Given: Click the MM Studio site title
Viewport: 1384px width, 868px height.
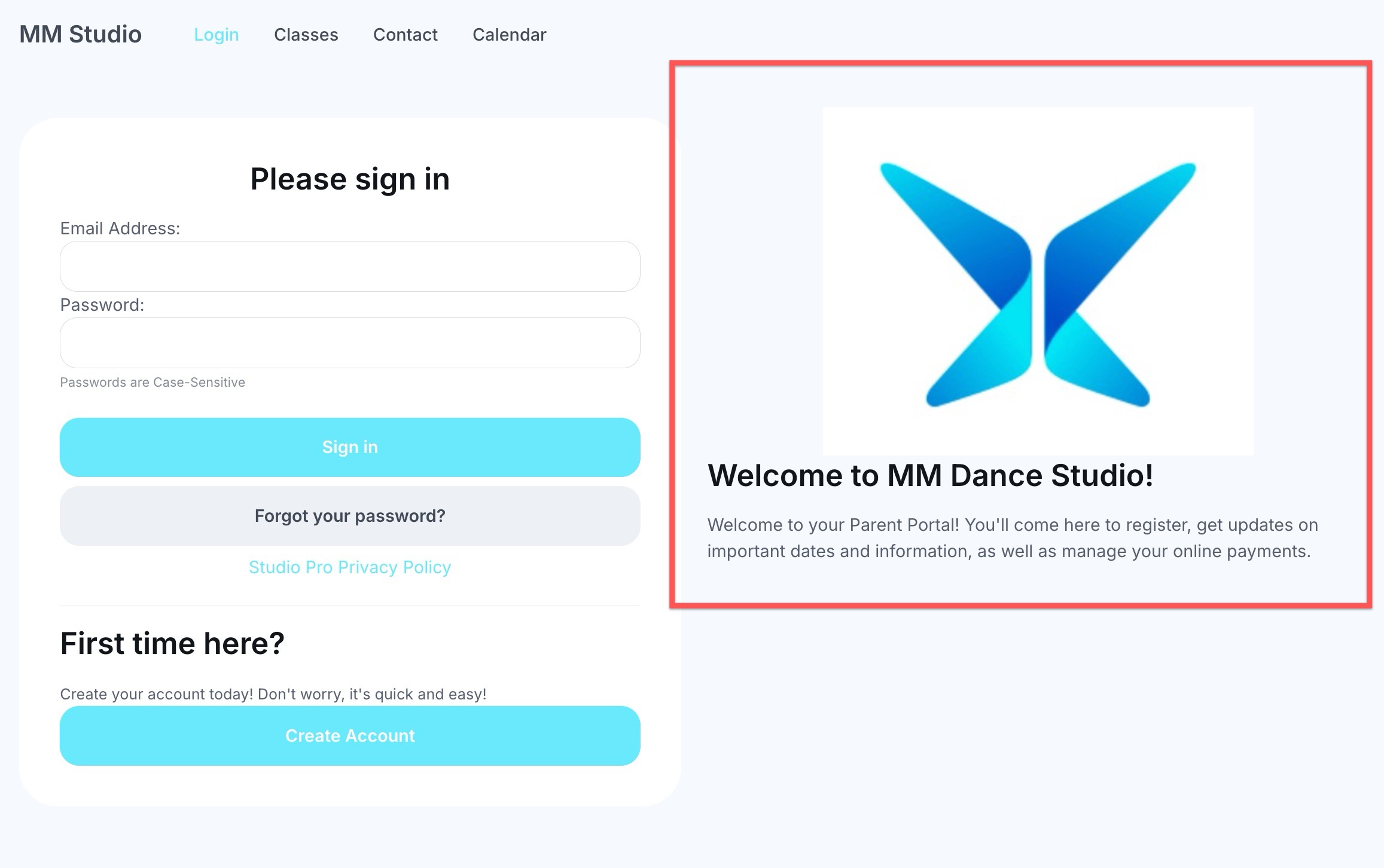Looking at the screenshot, I should coord(80,34).
